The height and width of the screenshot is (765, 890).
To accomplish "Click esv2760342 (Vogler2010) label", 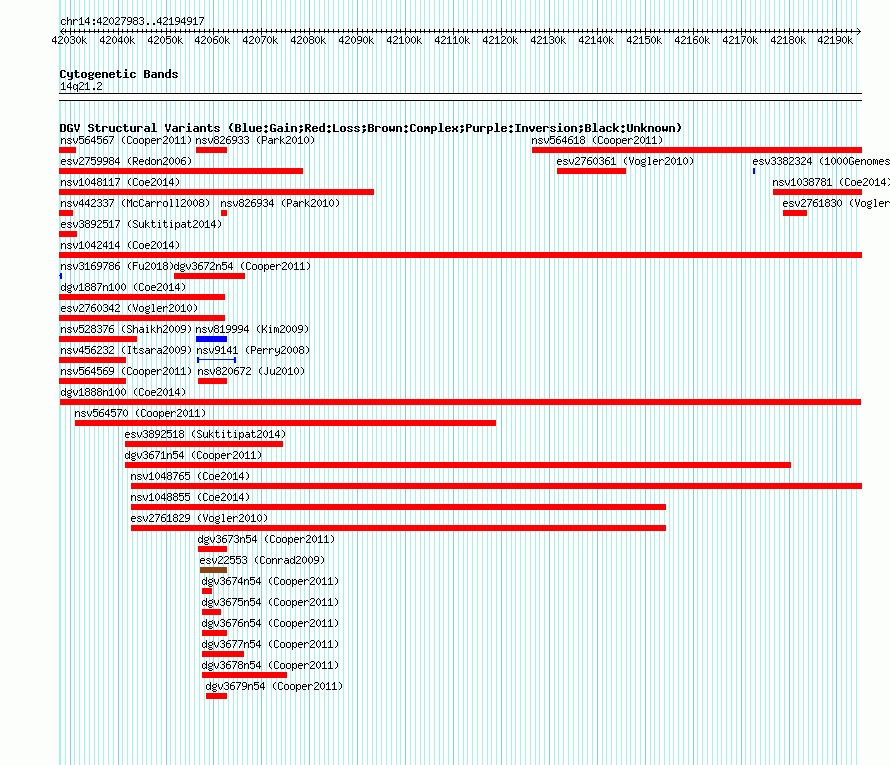I will (x=129, y=308).
